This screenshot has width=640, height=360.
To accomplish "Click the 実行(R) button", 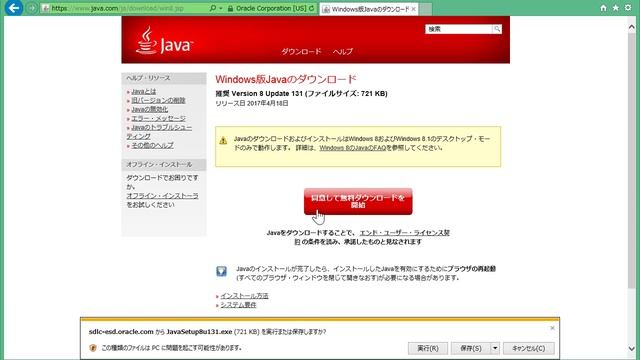I will pyautogui.click(x=428, y=348).
